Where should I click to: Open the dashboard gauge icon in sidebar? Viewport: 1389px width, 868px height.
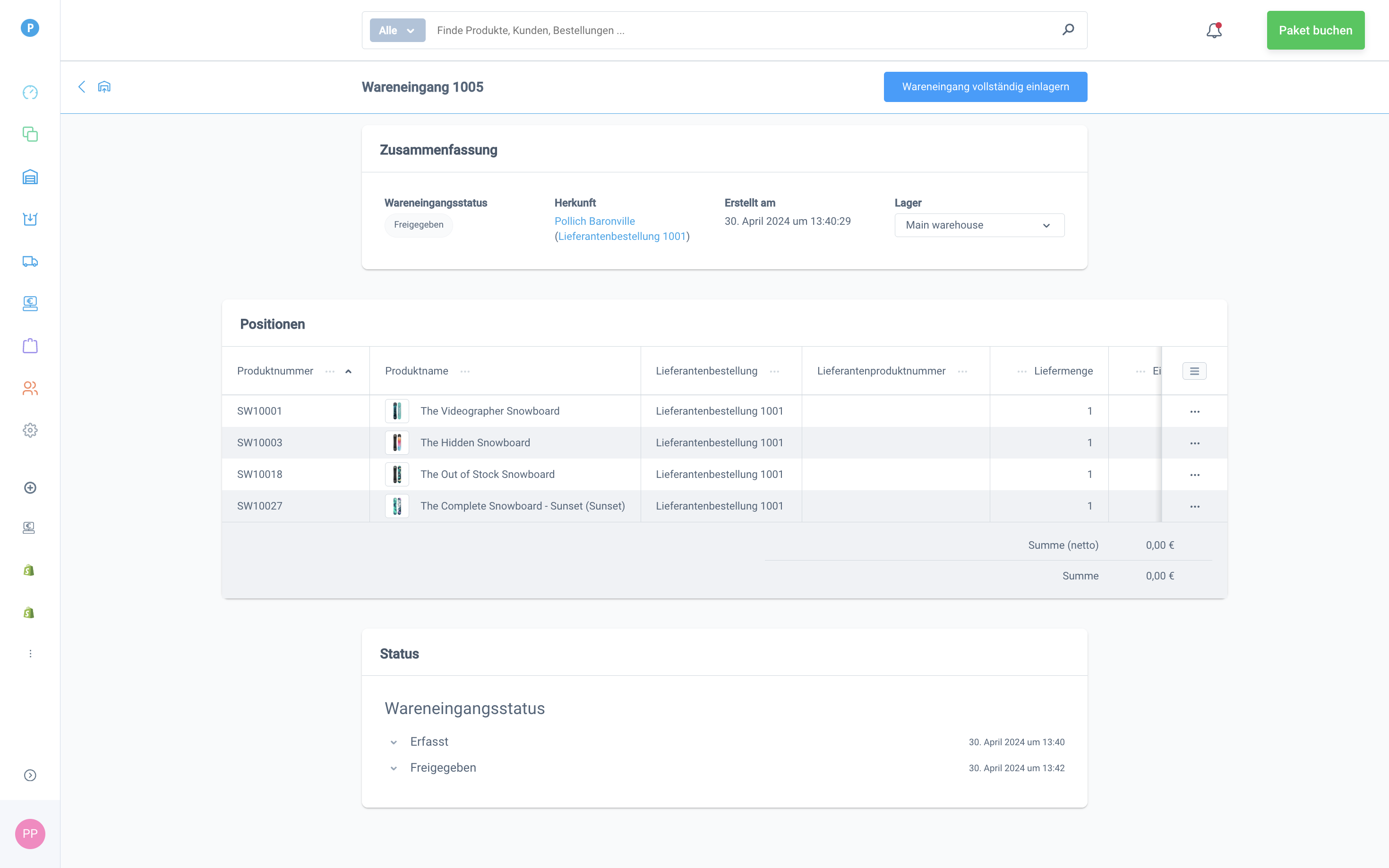pyautogui.click(x=30, y=93)
